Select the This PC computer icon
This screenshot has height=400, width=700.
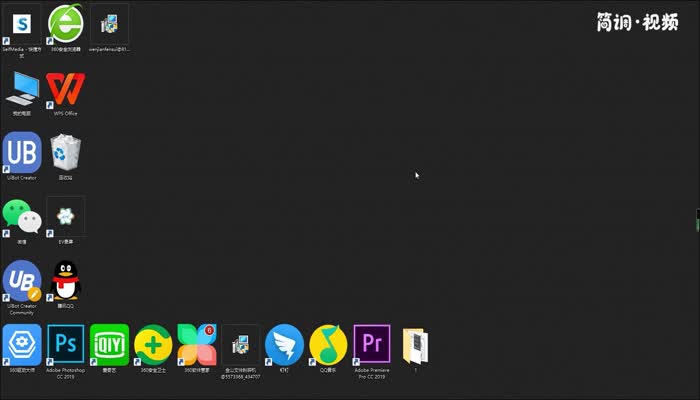(21, 90)
